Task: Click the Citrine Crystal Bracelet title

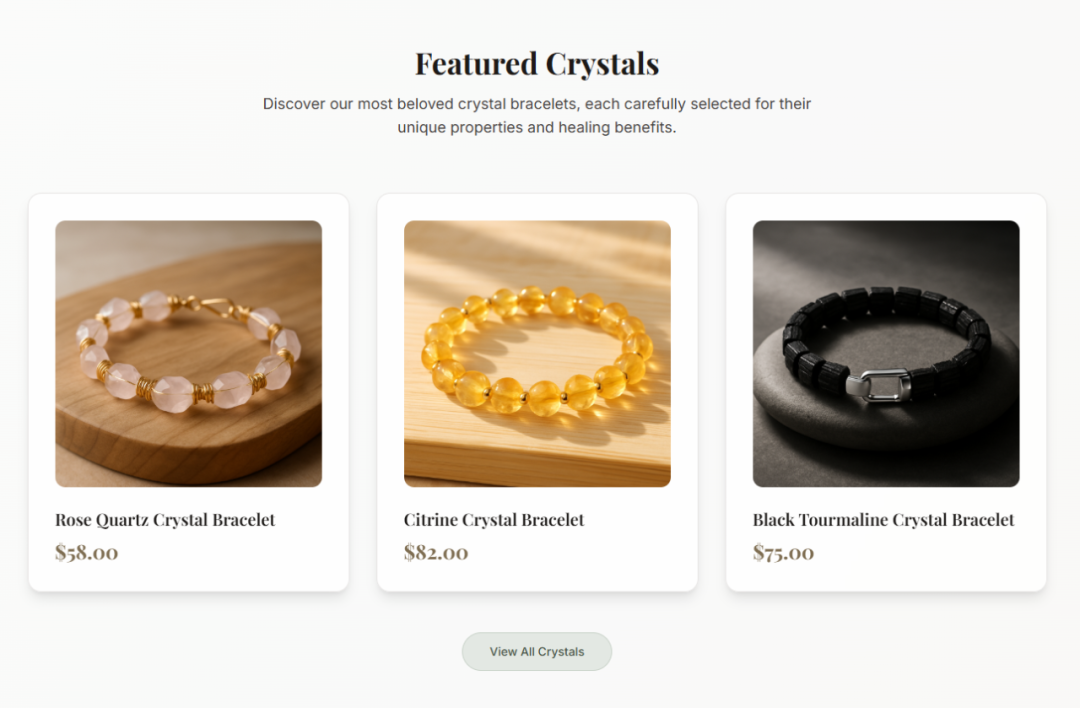Action: 494,520
